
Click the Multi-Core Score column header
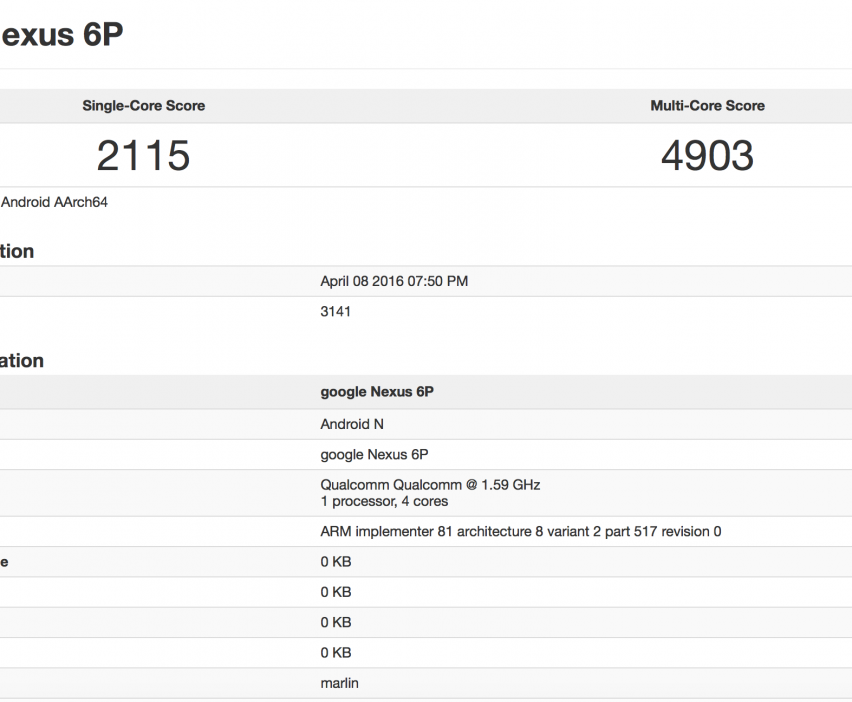click(707, 106)
